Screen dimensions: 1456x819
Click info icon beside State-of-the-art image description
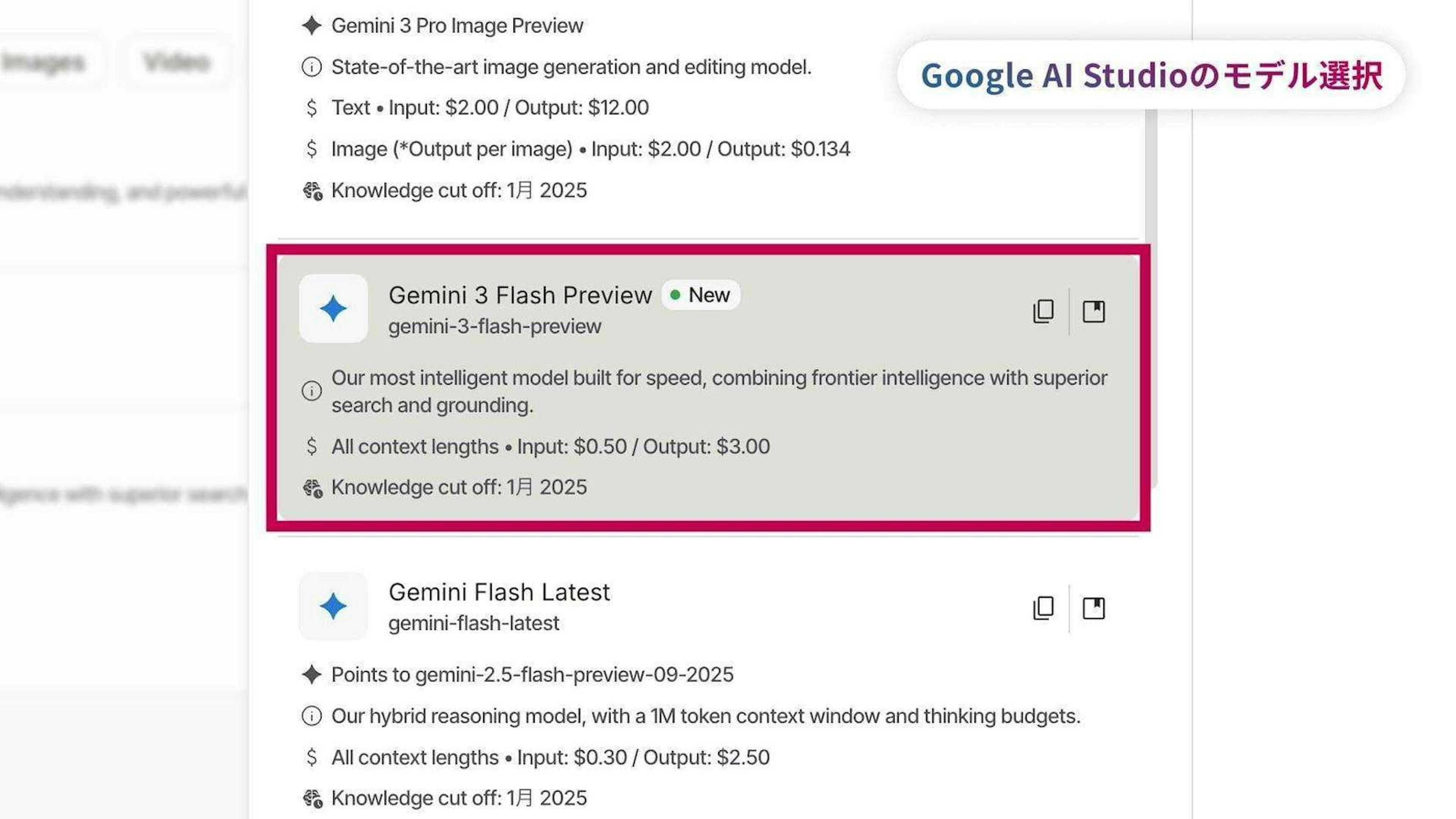coord(311,67)
